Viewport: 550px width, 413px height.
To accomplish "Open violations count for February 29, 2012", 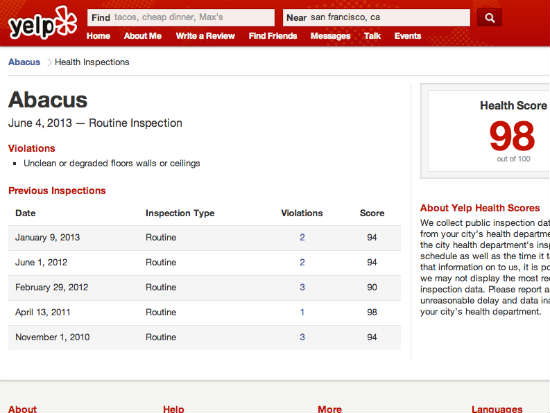I will pos(302,287).
